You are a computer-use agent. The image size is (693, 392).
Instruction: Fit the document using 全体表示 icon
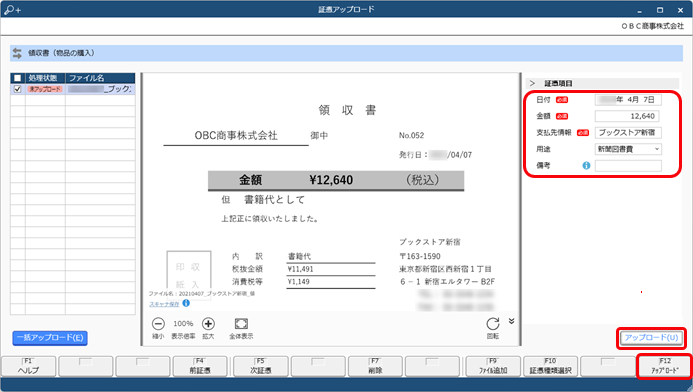tap(241, 324)
